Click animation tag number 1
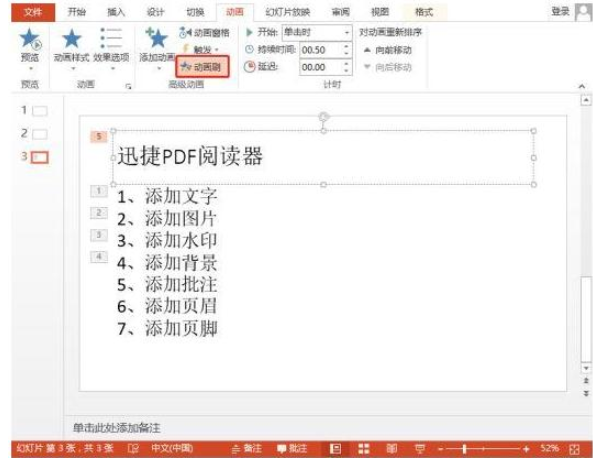The height and width of the screenshot is (458, 593). (99, 191)
